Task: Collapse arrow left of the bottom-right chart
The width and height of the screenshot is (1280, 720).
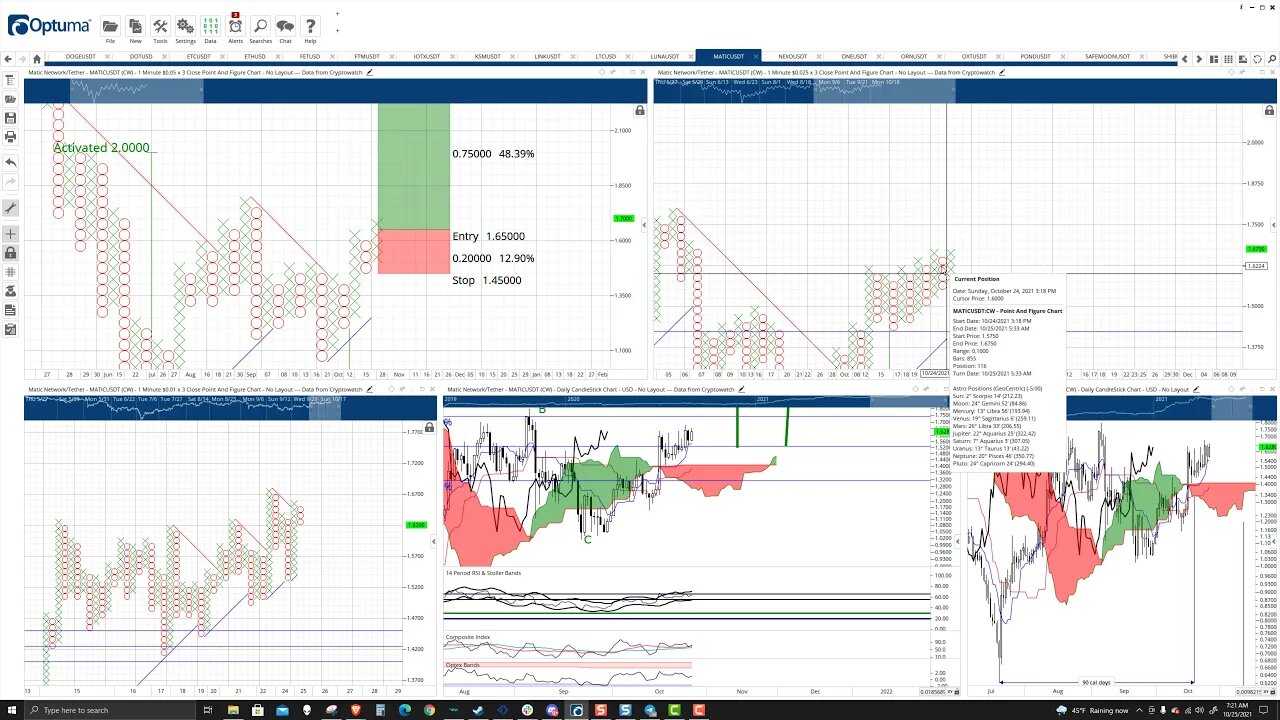Action: 958,541
